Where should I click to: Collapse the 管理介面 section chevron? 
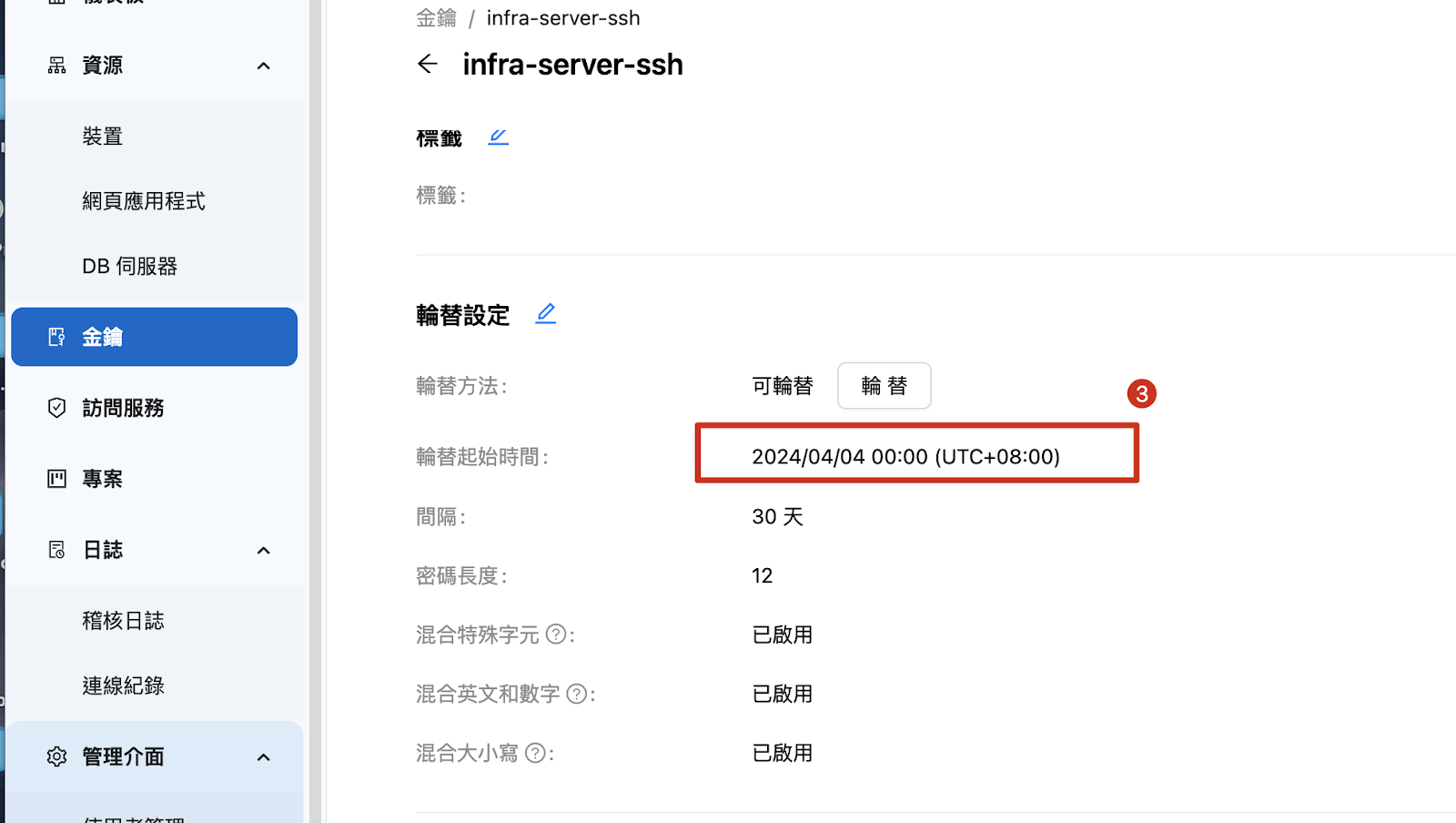(264, 757)
